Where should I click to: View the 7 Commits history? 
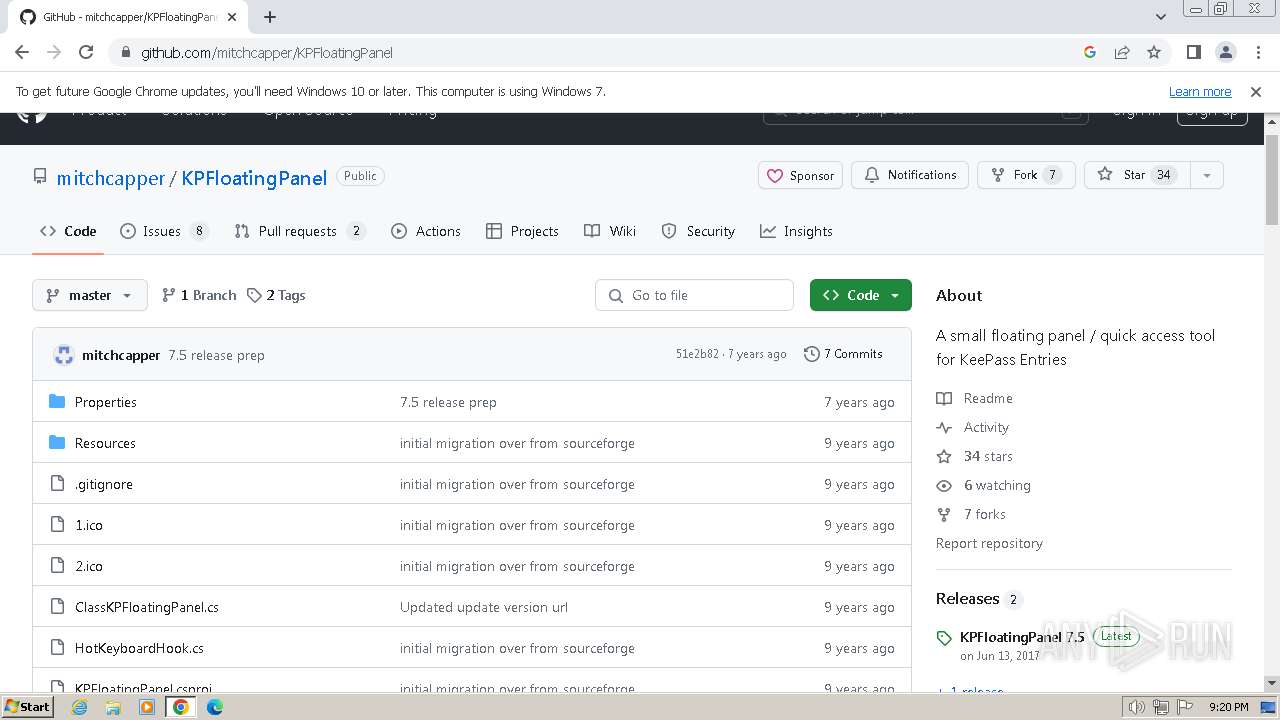(x=843, y=354)
